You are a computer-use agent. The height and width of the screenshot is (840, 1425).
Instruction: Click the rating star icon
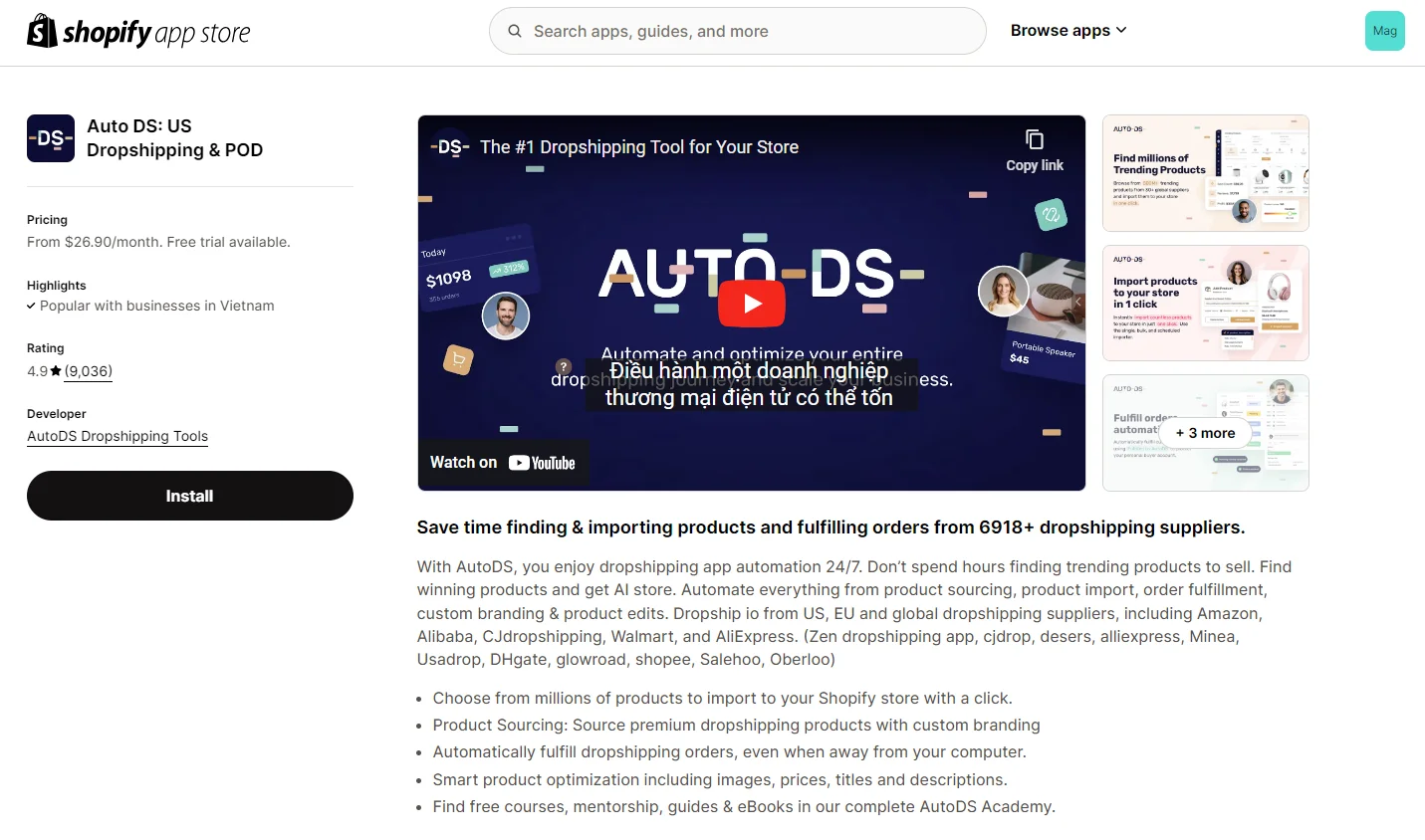pyautogui.click(x=56, y=371)
